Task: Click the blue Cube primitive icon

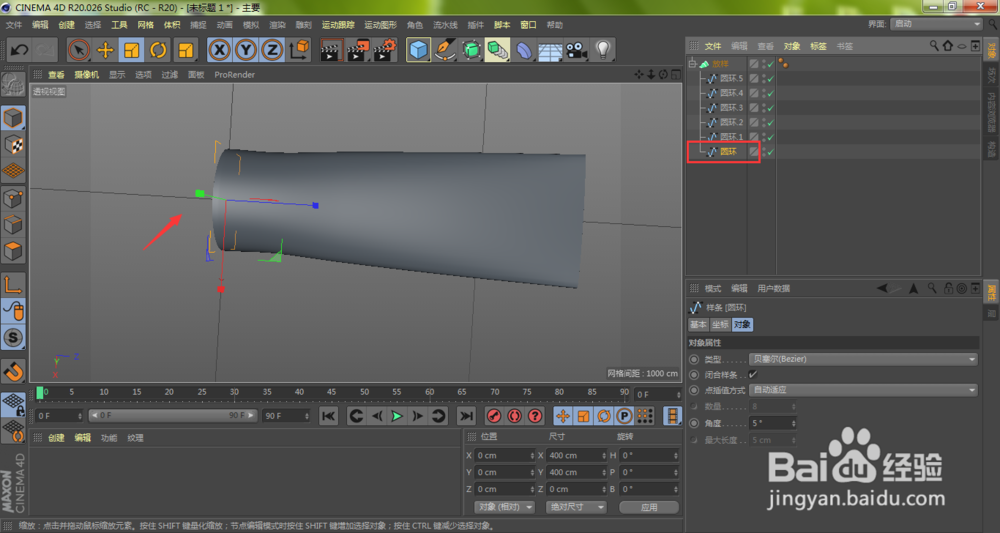Action: point(418,50)
